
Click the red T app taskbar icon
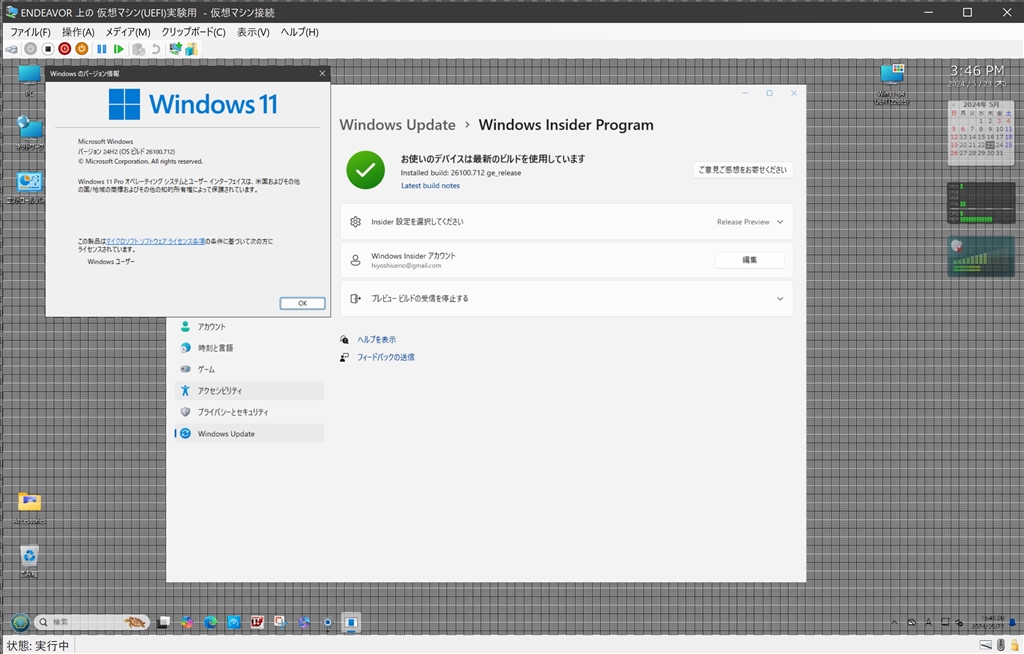[257, 622]
